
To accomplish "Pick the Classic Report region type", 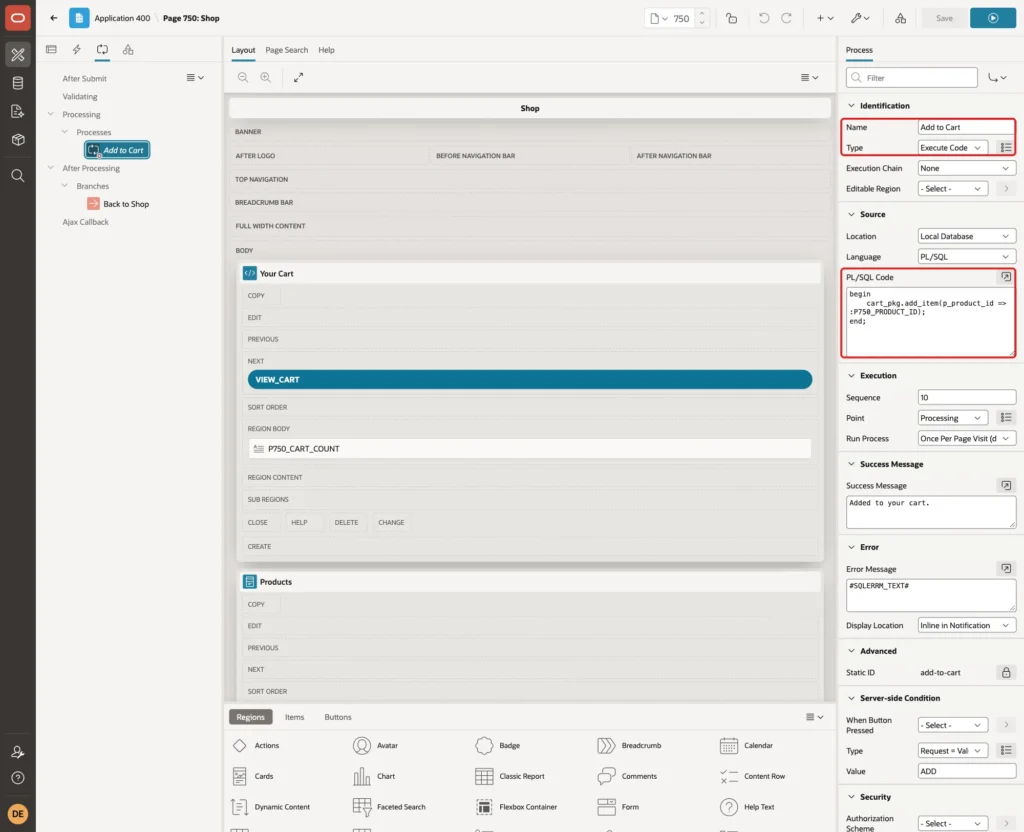I will pyautogui.click(x=510, y=776).
